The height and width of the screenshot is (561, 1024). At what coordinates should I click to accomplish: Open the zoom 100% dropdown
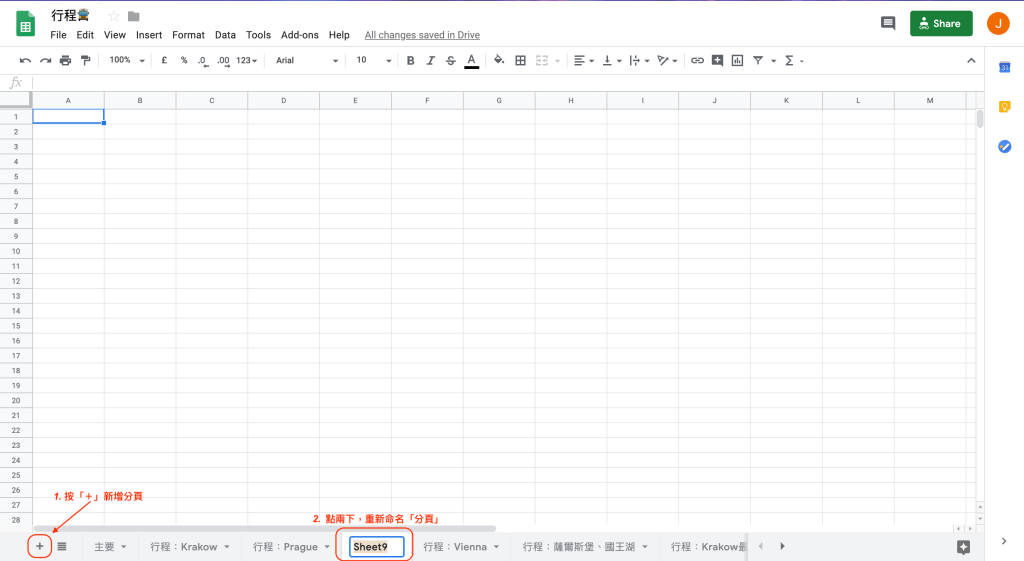click(x=126, y=61)
